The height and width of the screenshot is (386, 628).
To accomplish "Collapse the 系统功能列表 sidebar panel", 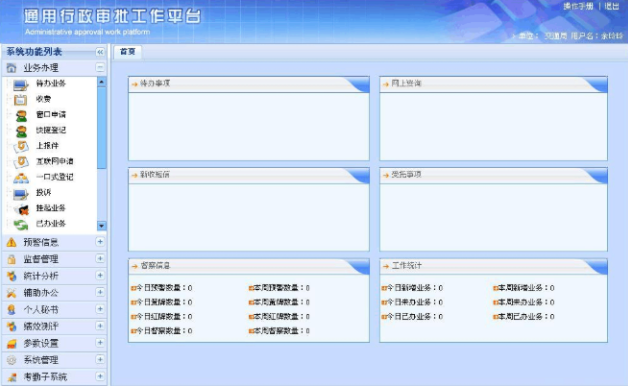I will 100,52.
